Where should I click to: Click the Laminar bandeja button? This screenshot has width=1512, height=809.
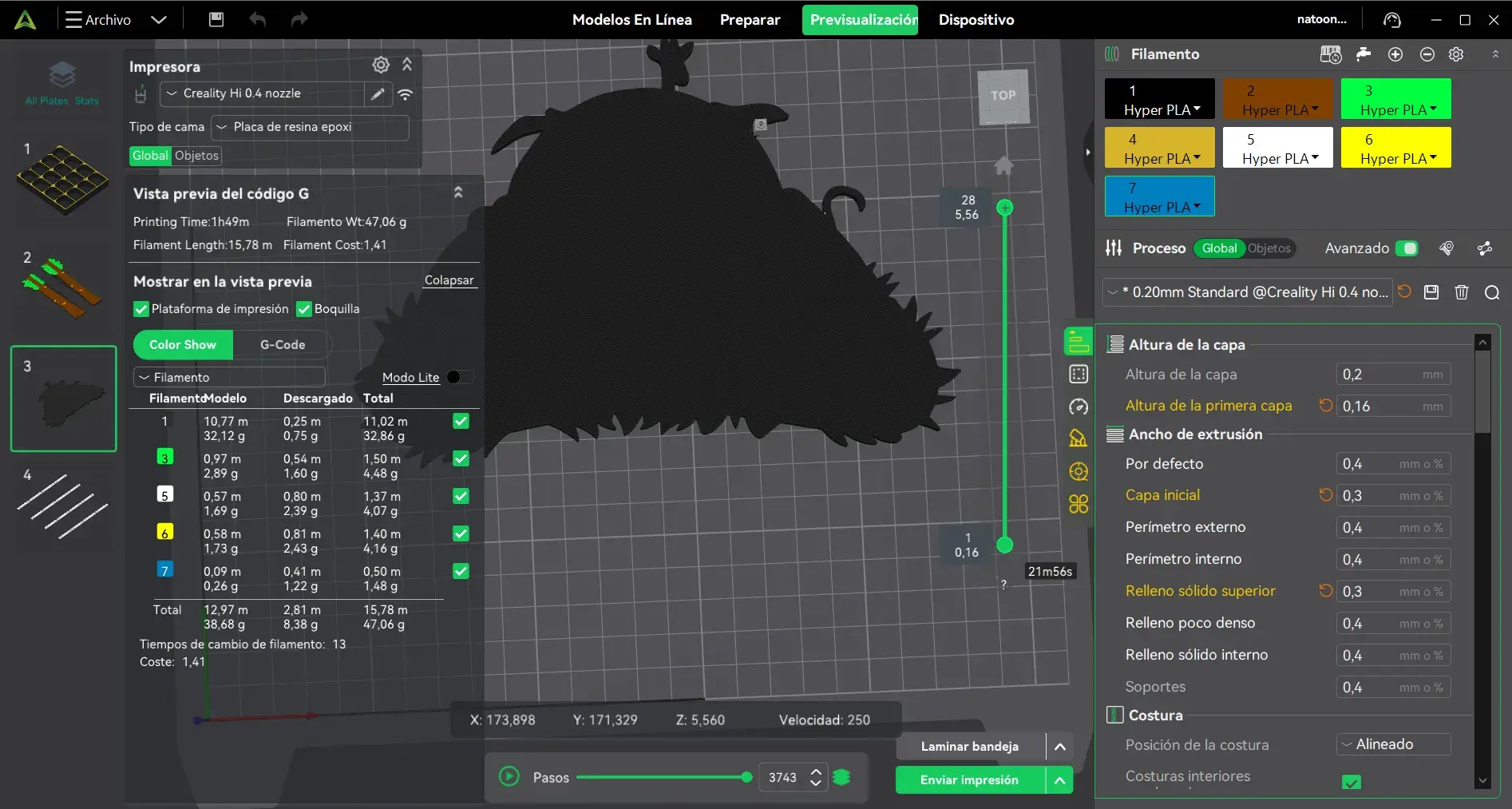pos(970,747)
